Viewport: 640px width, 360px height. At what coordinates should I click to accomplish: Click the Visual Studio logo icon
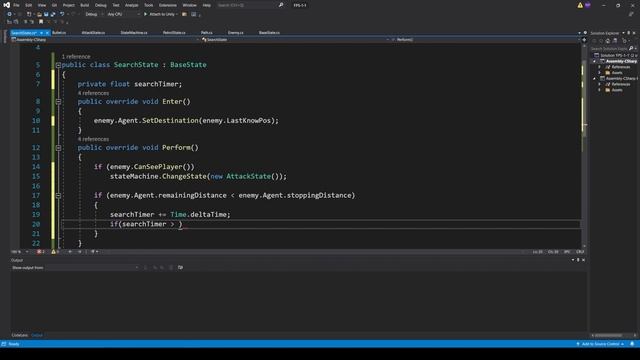pyautogui.click(x=7, y=5)
